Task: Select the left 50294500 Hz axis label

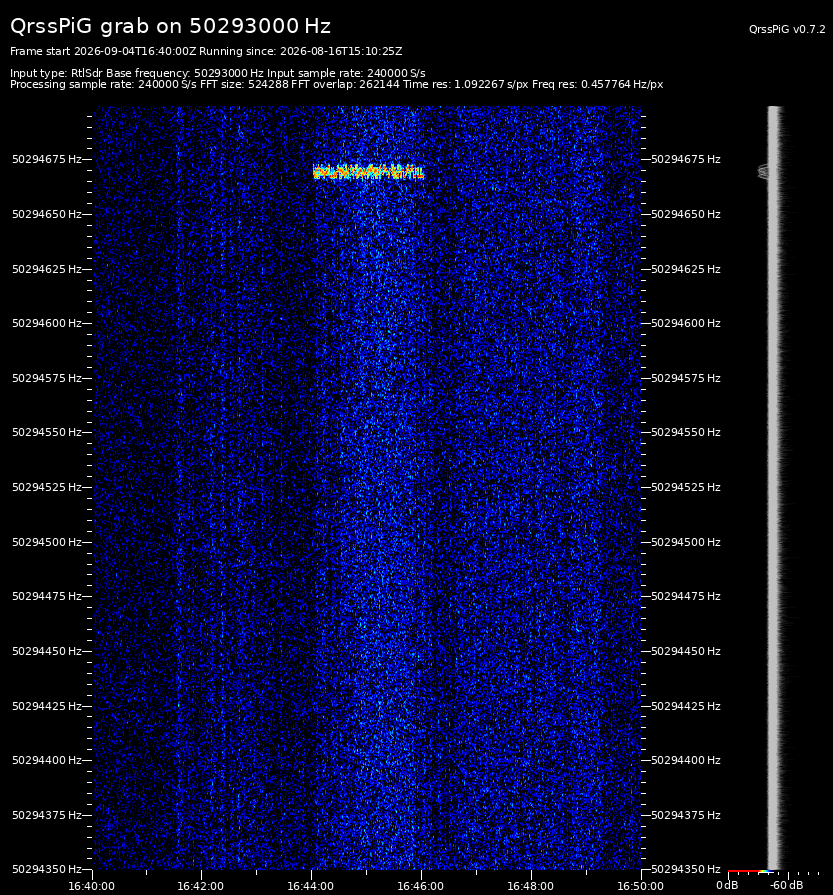Action: tap(47, 542)
